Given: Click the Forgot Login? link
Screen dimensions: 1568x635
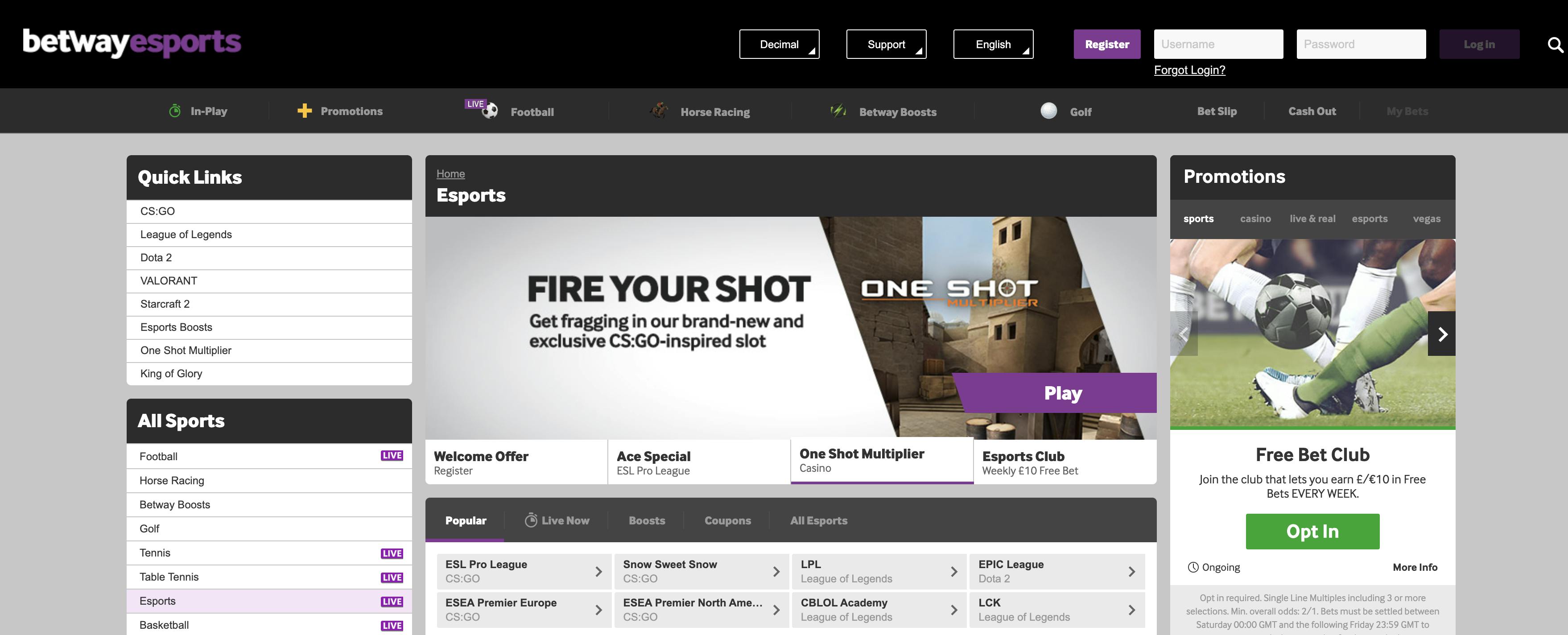Looking at the screenshot, I should pyautogui.click(x=1189, y=70).
